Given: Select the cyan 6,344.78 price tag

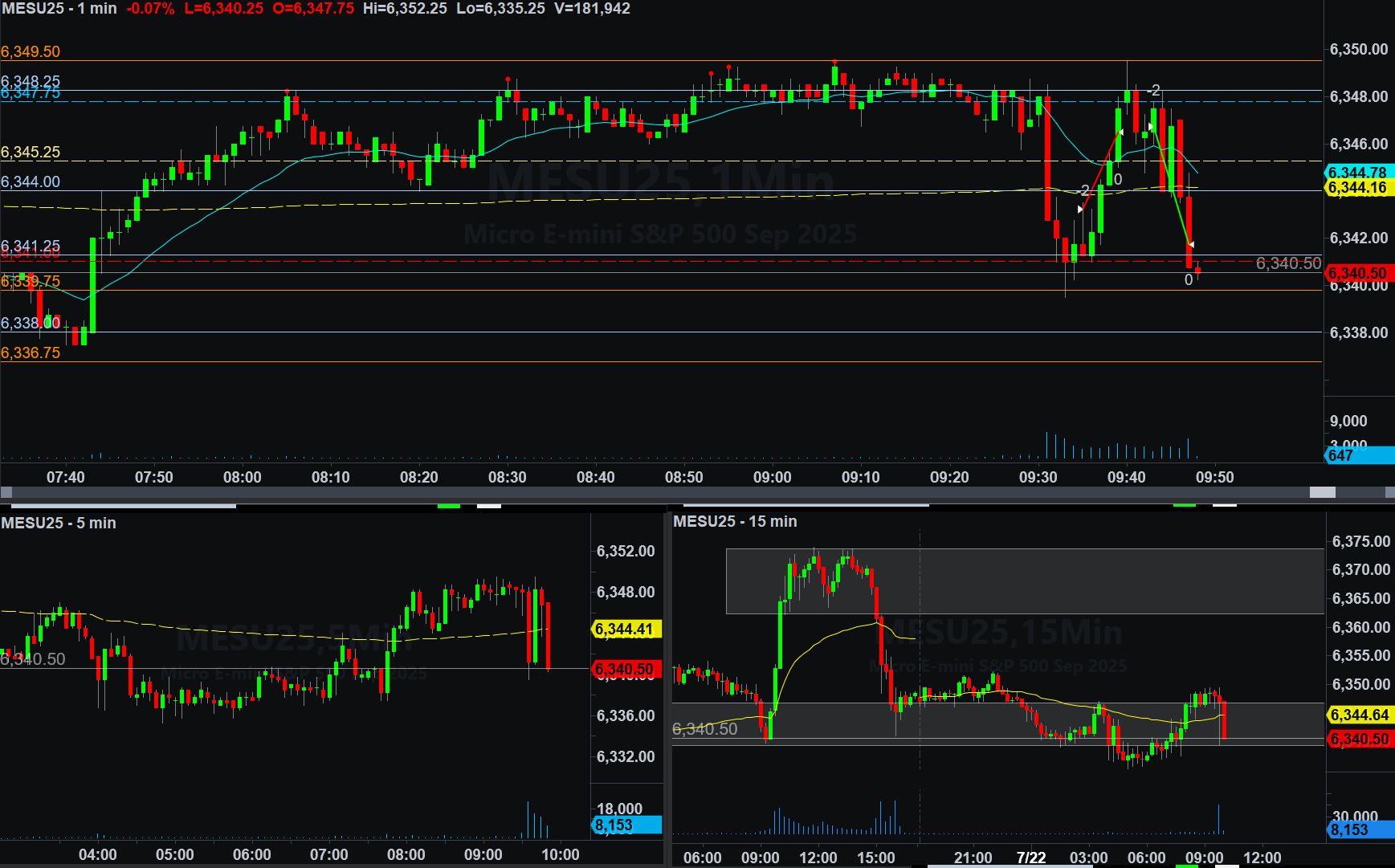Looking at the screenshot, I should click(1358, 173).
